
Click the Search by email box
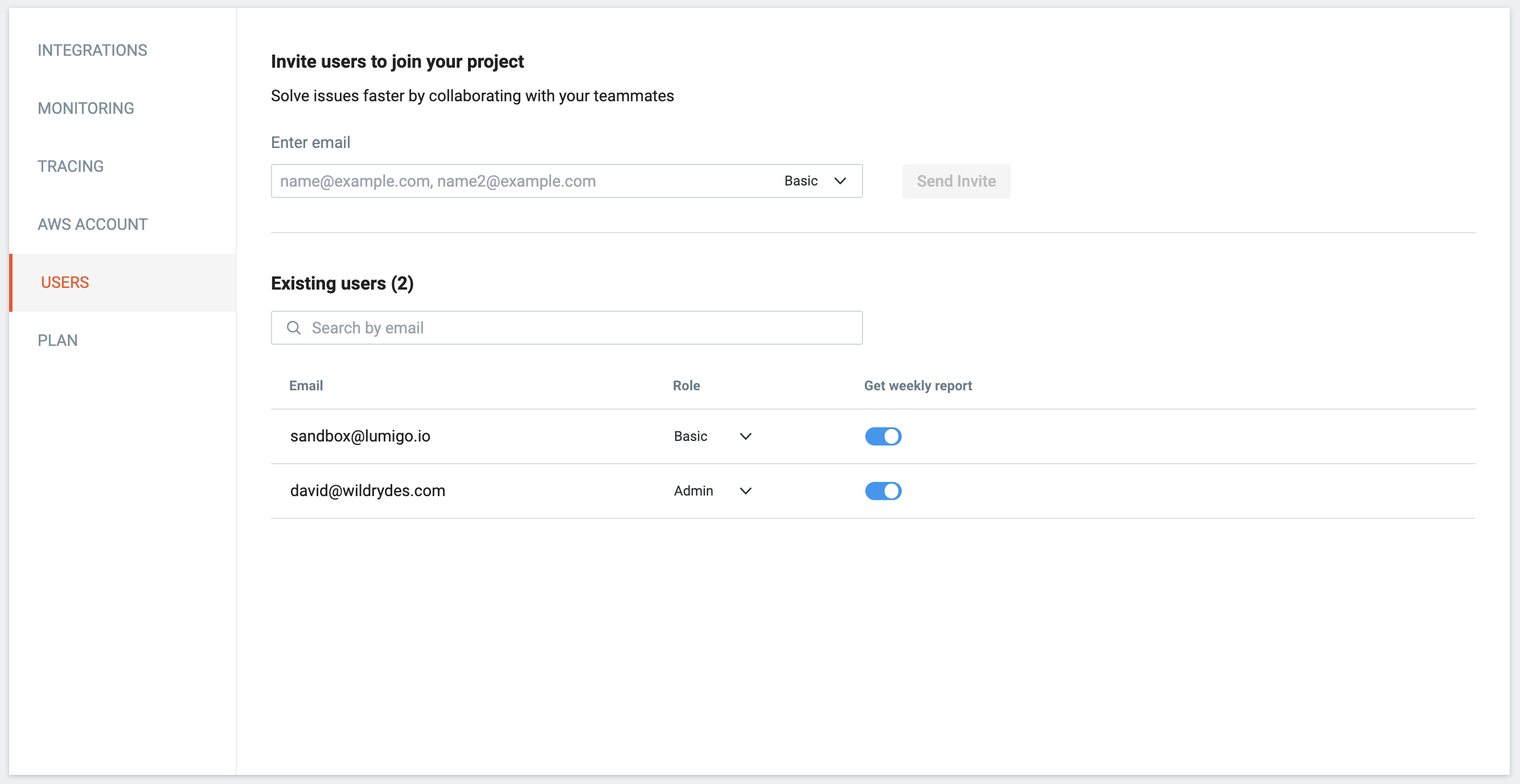pyautogui.click(x=578, y=327)
